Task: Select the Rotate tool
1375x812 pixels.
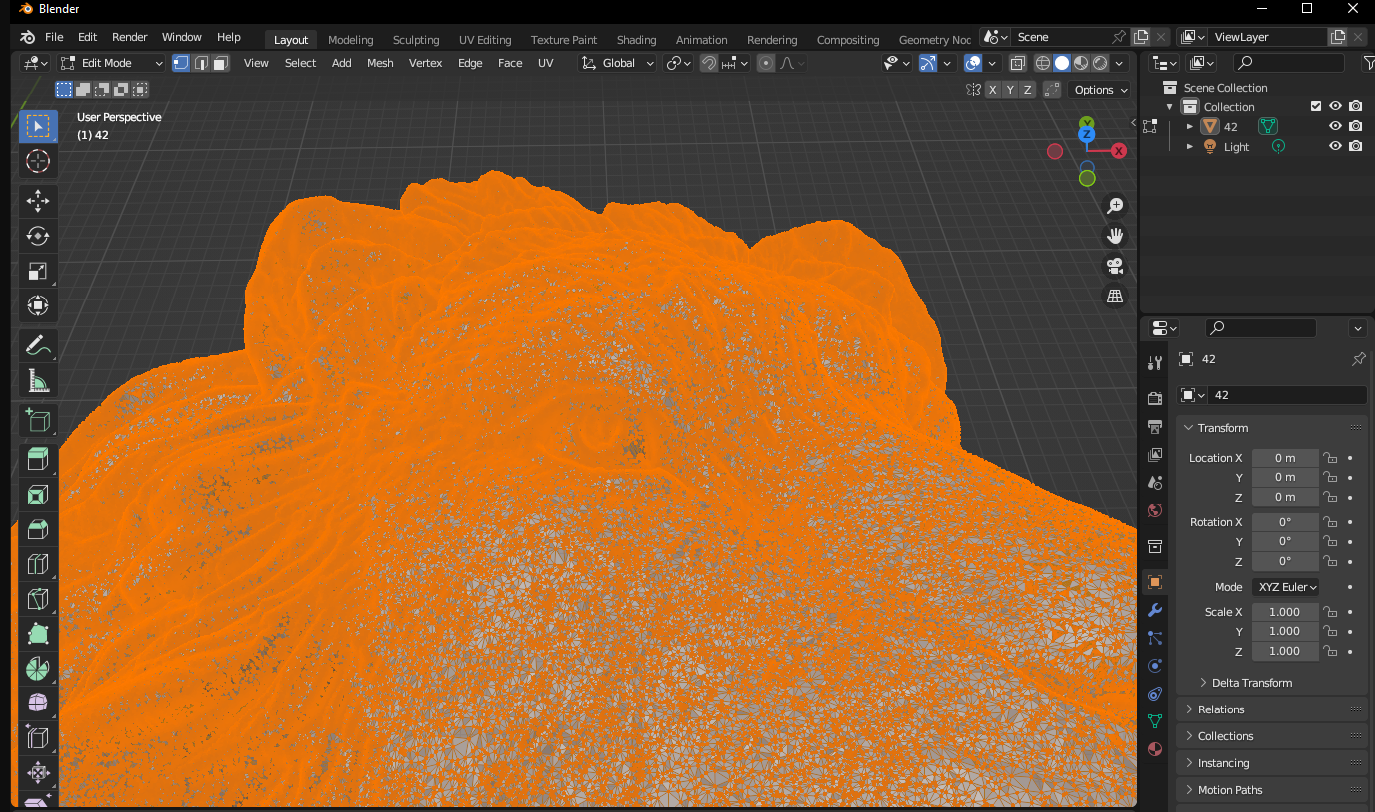Action: coord(38,236)
